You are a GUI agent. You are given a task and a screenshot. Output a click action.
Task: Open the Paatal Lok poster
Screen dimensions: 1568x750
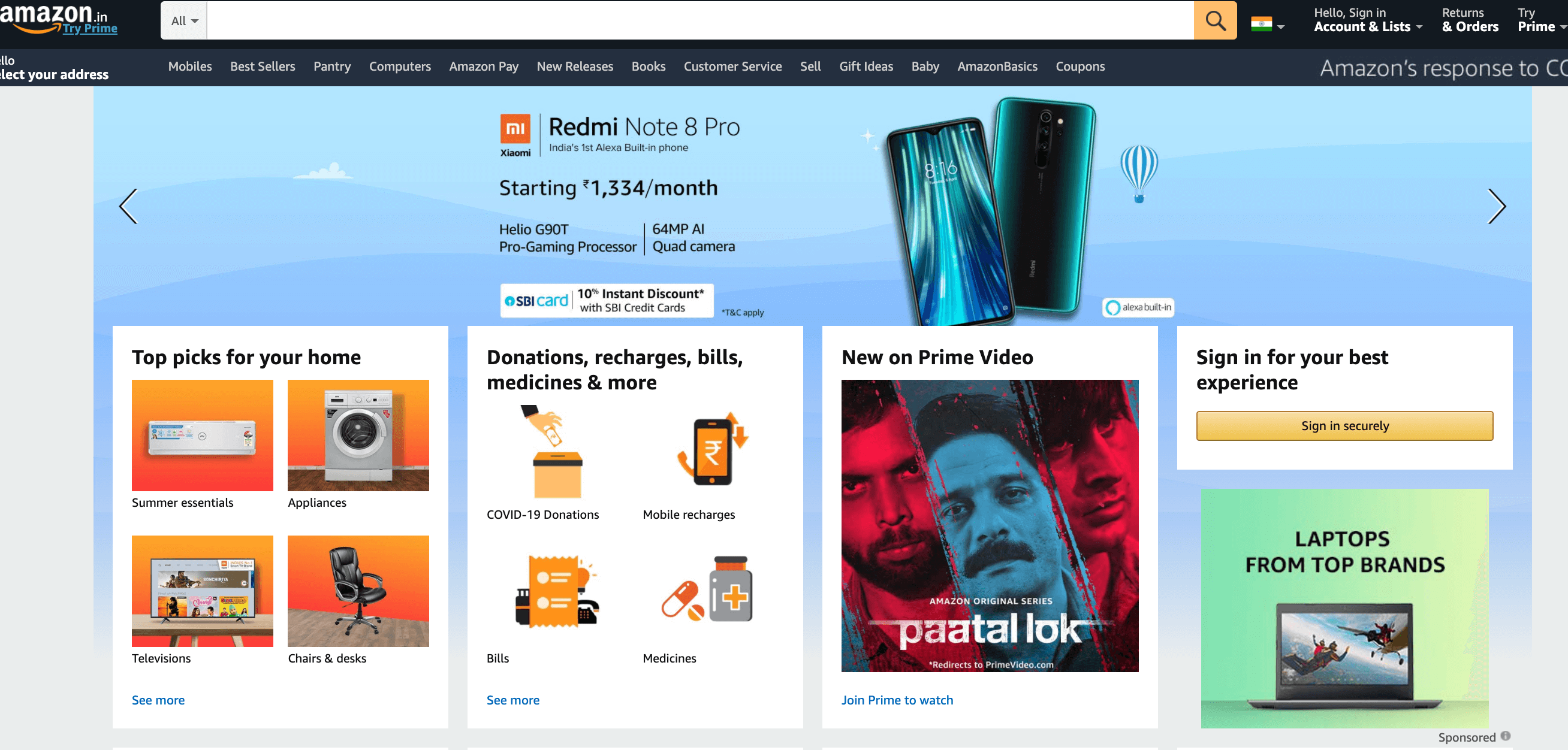tap(989, 525)
